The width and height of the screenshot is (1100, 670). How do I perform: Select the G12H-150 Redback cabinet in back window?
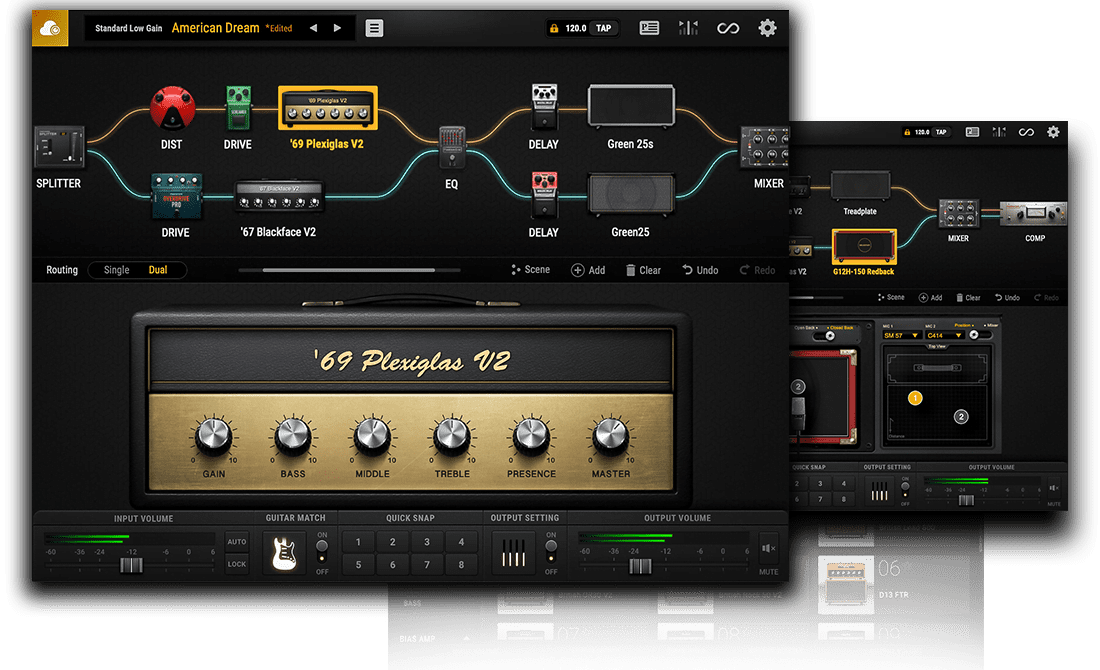pyautogui.click(x=864, y=247)
